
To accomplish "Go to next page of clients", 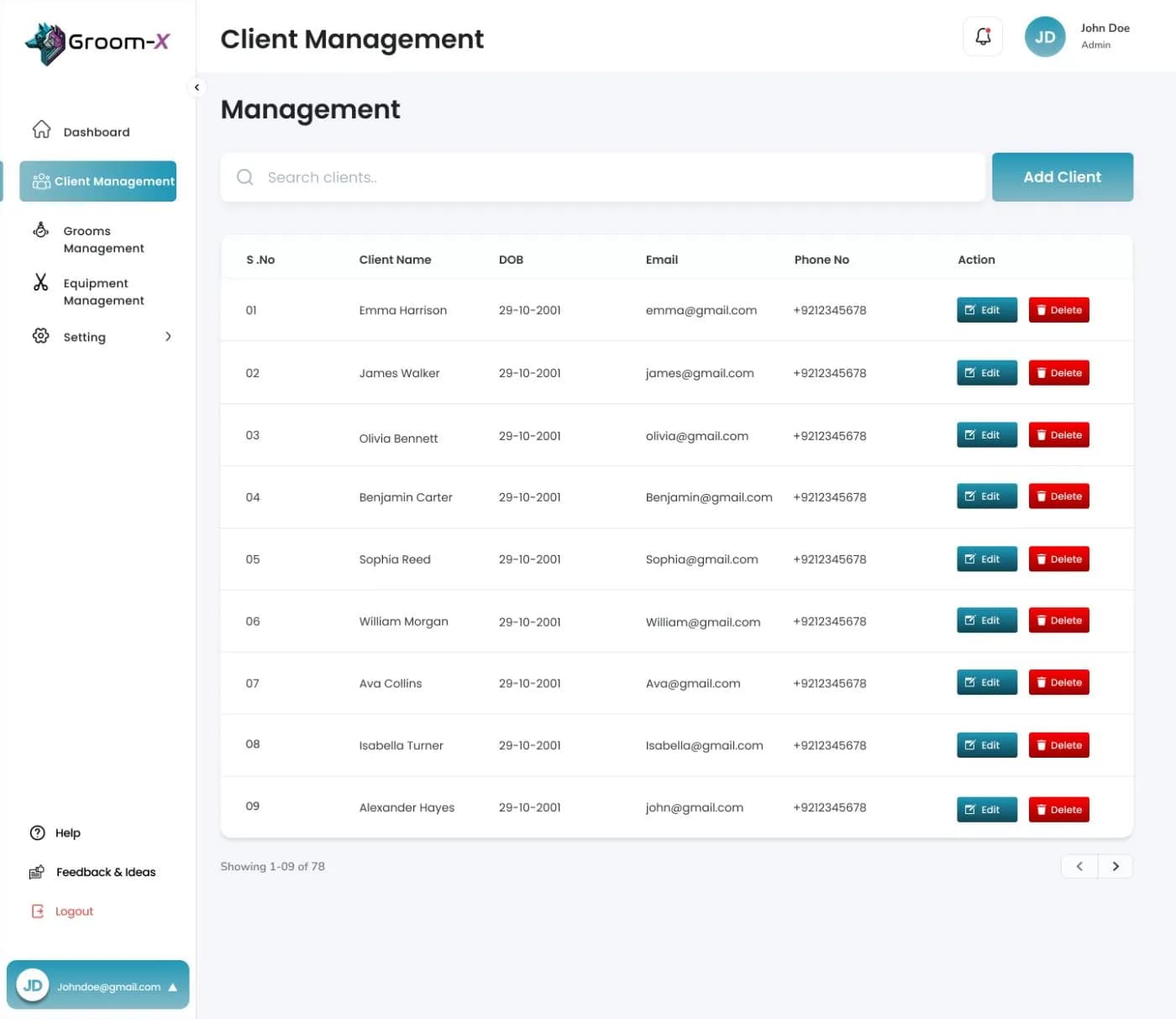I will pyautogui.click(x=1116, y=866).
